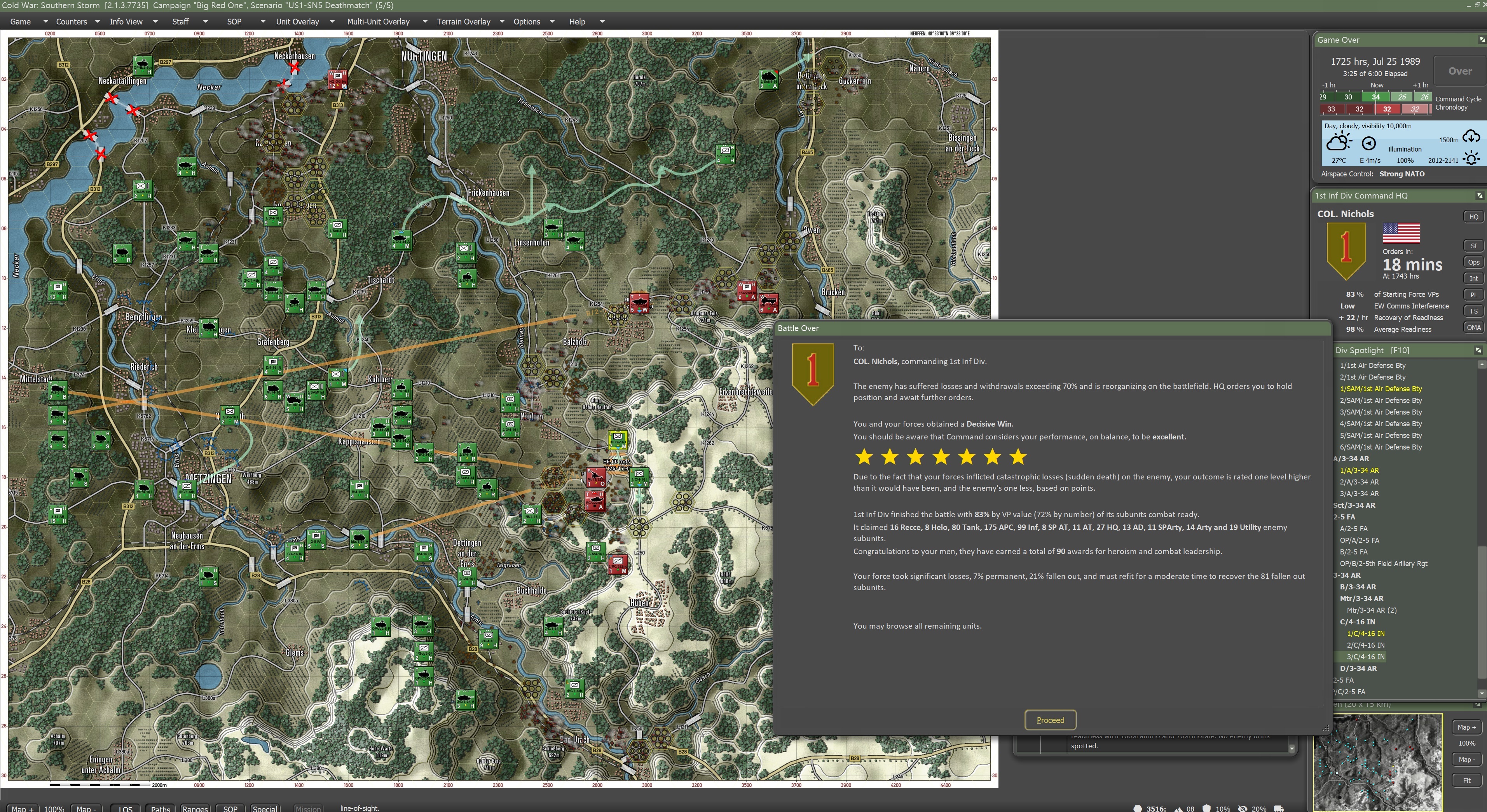Viewport: 1487px width, 812px height.
Task: Open the HQ panel button
Action: (1473, 216)
